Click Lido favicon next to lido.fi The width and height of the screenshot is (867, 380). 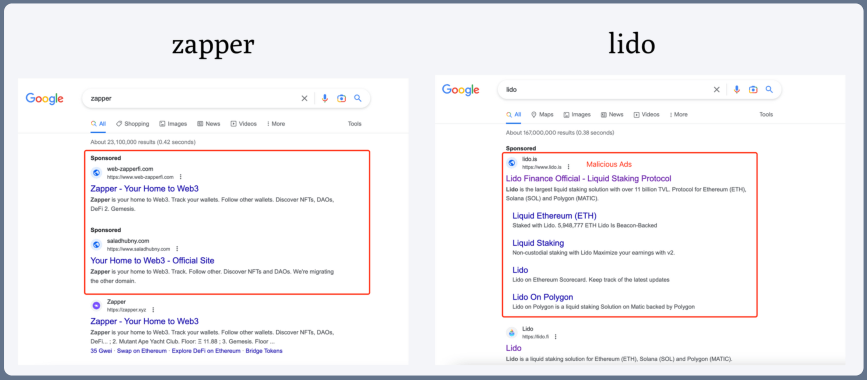coord(512,332)
